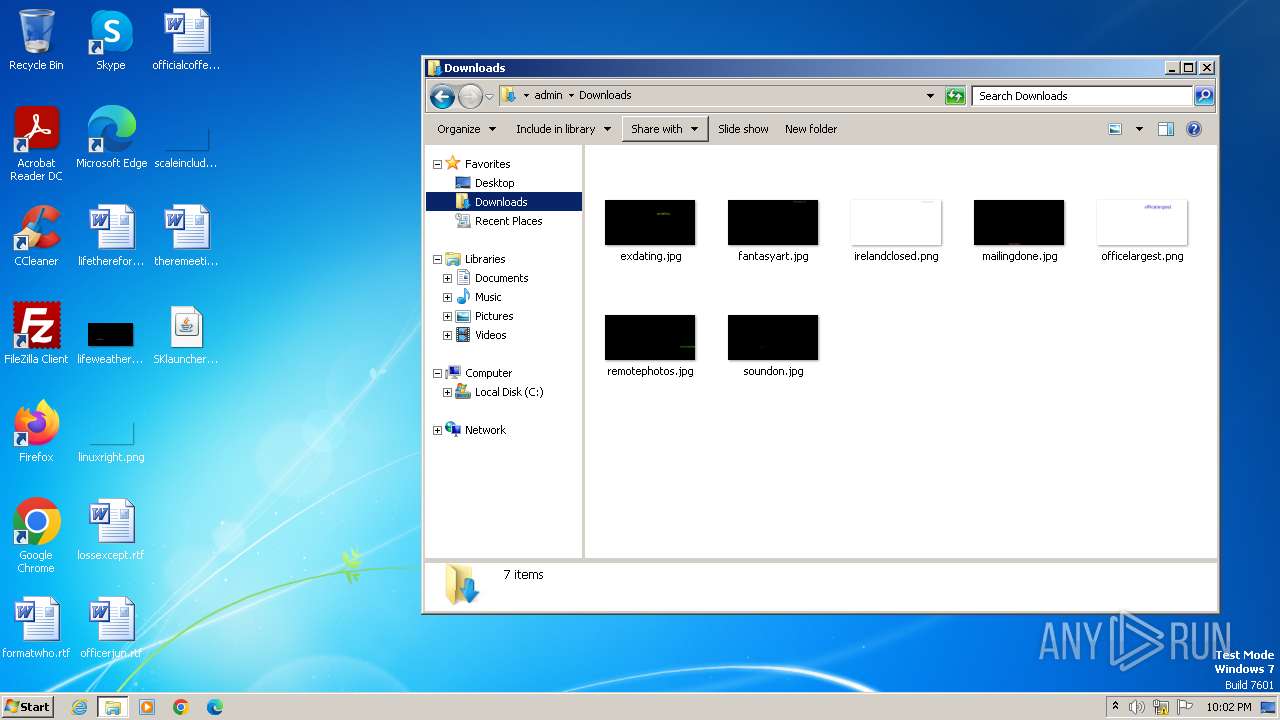This screenshot has height=720, width=1280.
Task: Open the Internet Explorer taskbar icon
Action: click(80, 707)
